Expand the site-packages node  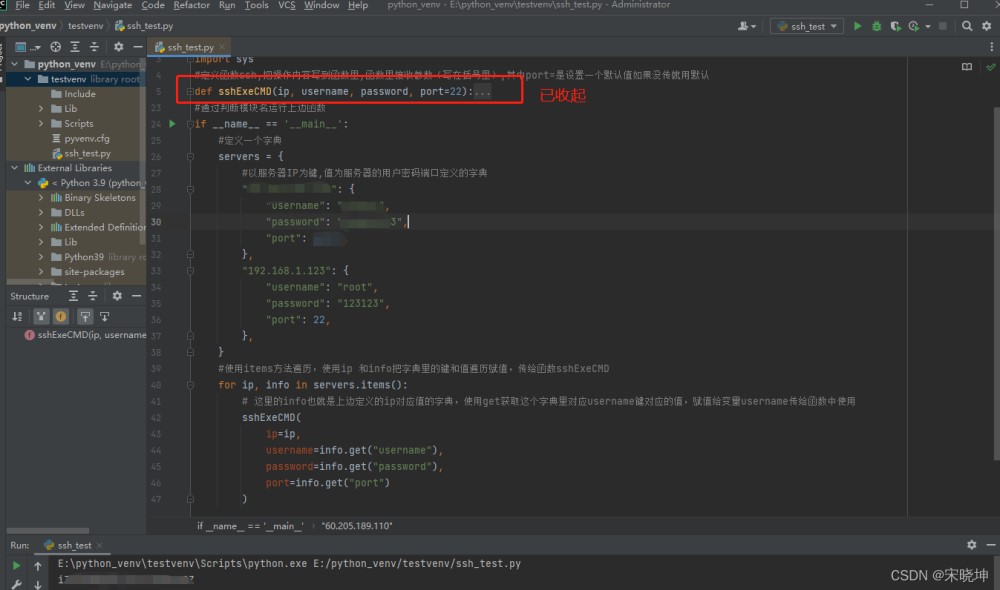[x=41, y=272]
